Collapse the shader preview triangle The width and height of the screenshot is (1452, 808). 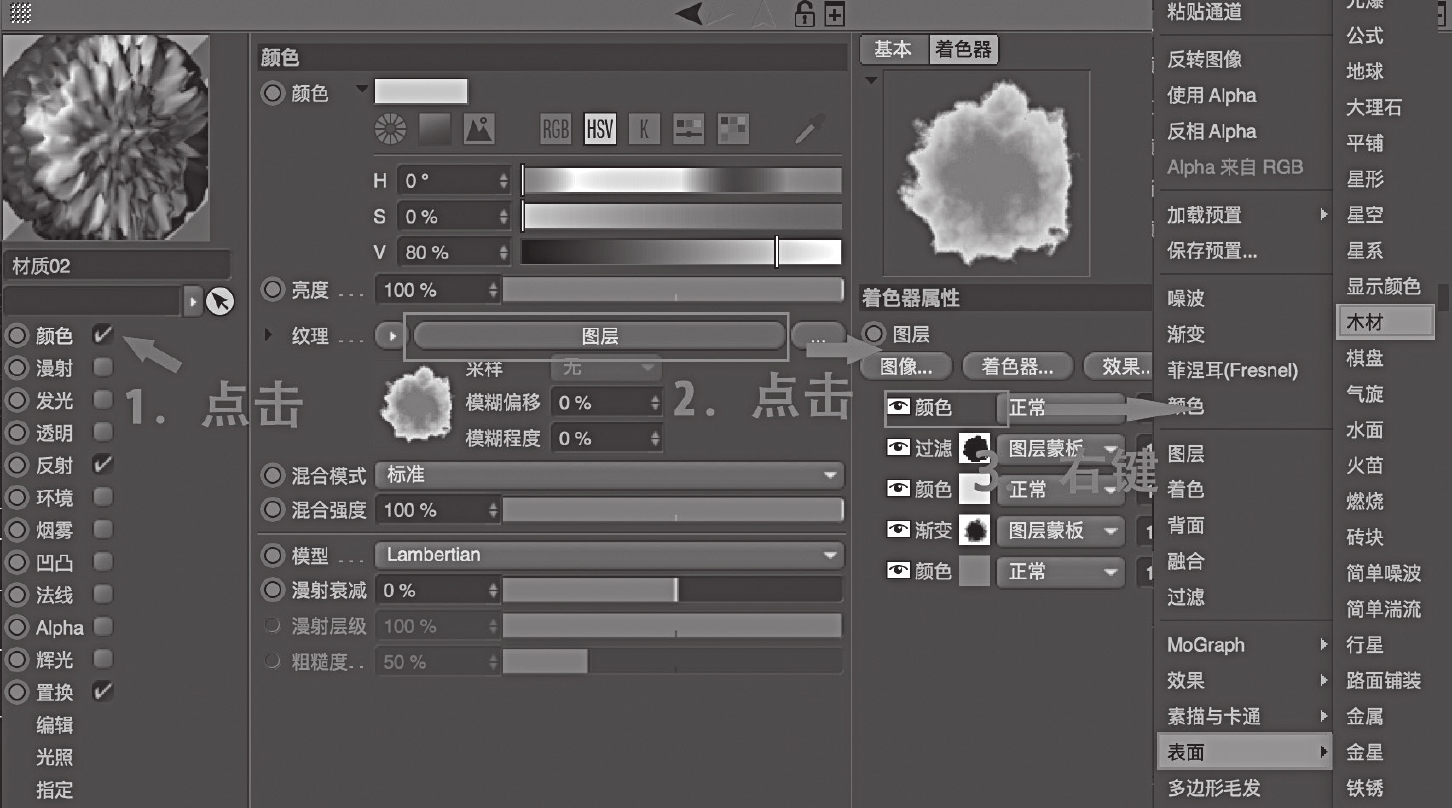pos(871,80)
